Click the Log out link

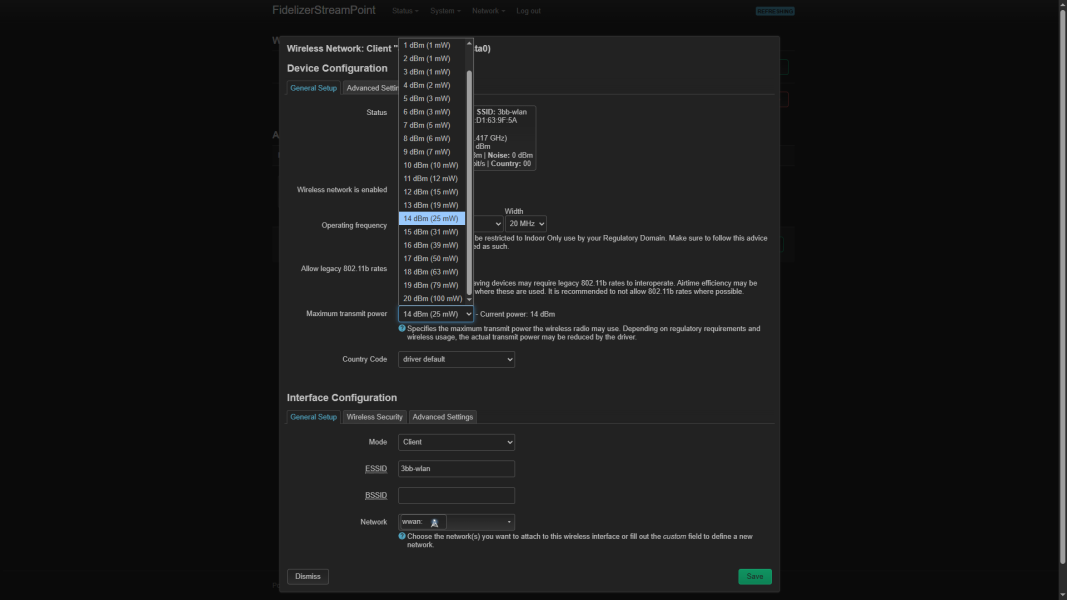pyautogui.click(x=528, y=11)
